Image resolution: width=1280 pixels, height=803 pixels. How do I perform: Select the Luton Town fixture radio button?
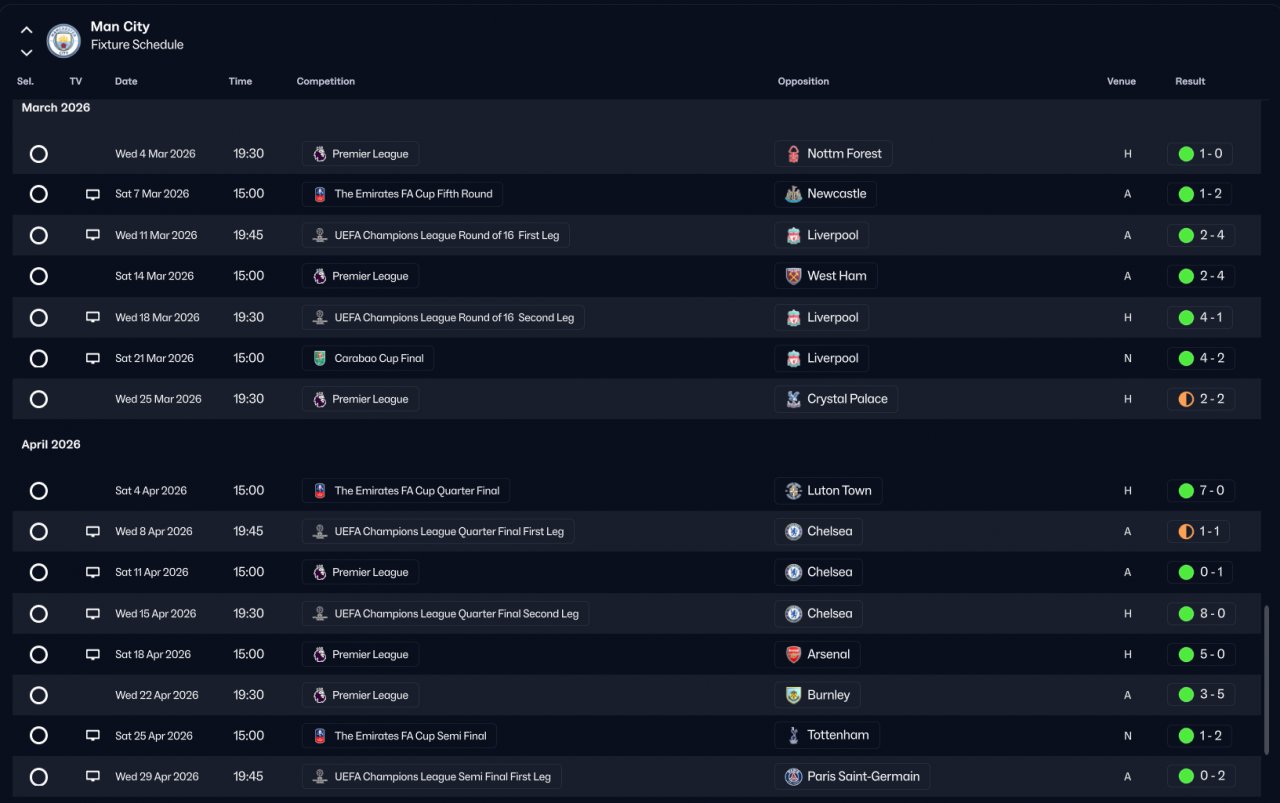pyautogui.click(x=39, y=491)
